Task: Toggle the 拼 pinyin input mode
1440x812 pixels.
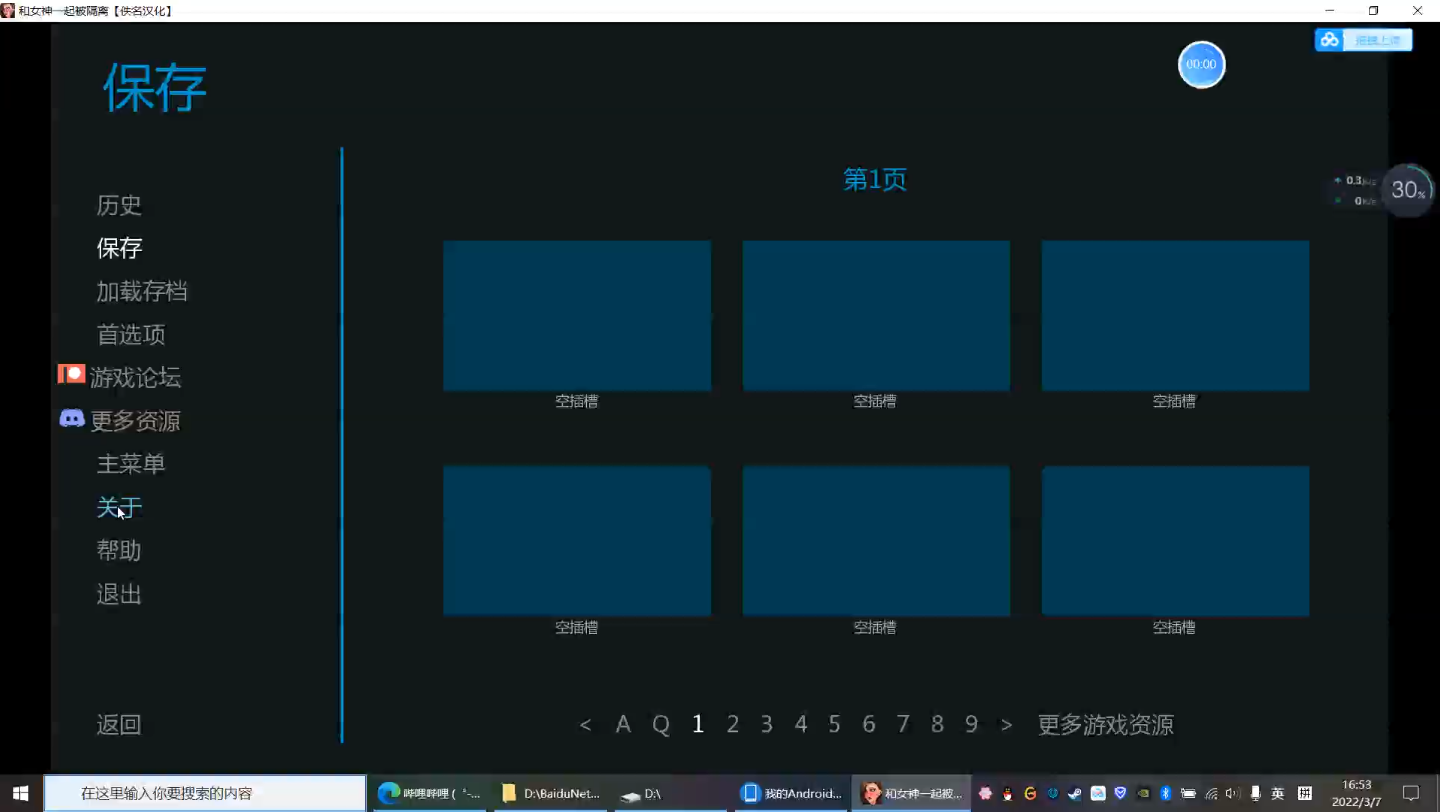Action: pyautogui.click(x=1305, y=794)
